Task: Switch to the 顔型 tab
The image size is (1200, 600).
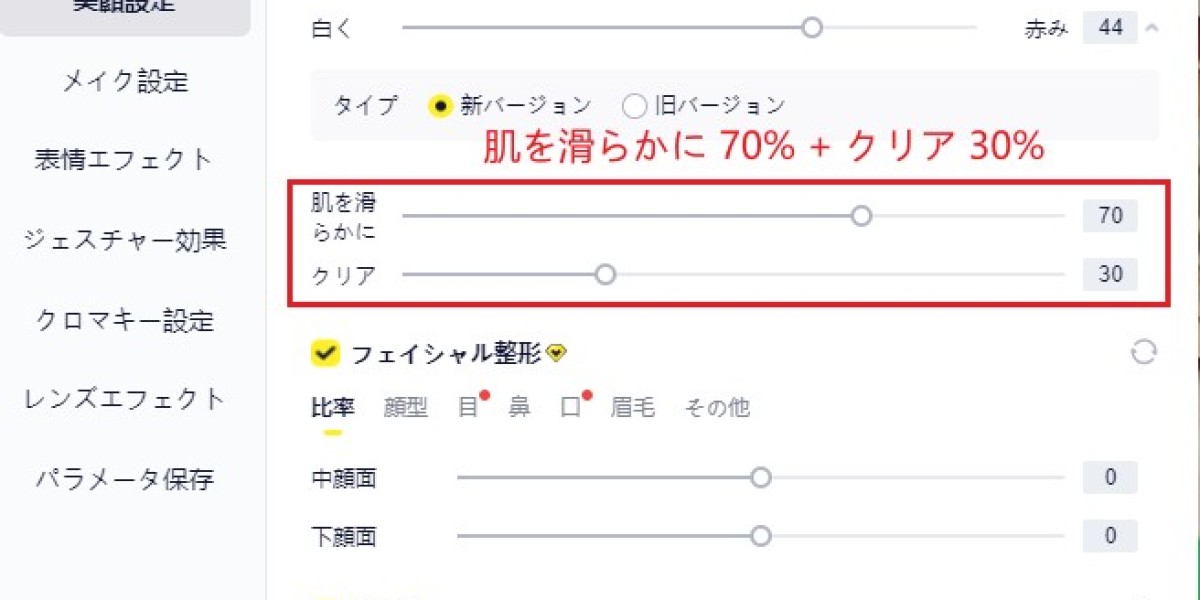Action: 404,407
